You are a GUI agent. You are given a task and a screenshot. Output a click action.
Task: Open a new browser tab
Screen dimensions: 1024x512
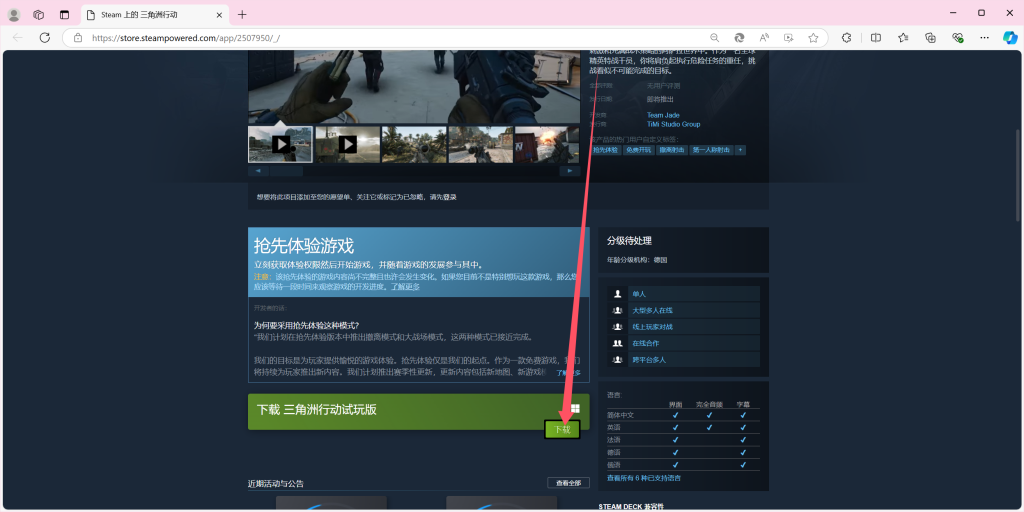click(242, 14)
